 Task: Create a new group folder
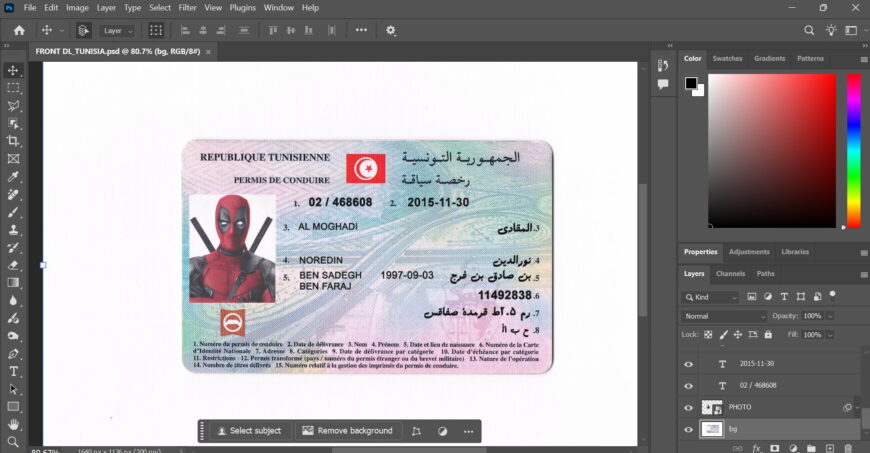point(811,448)
